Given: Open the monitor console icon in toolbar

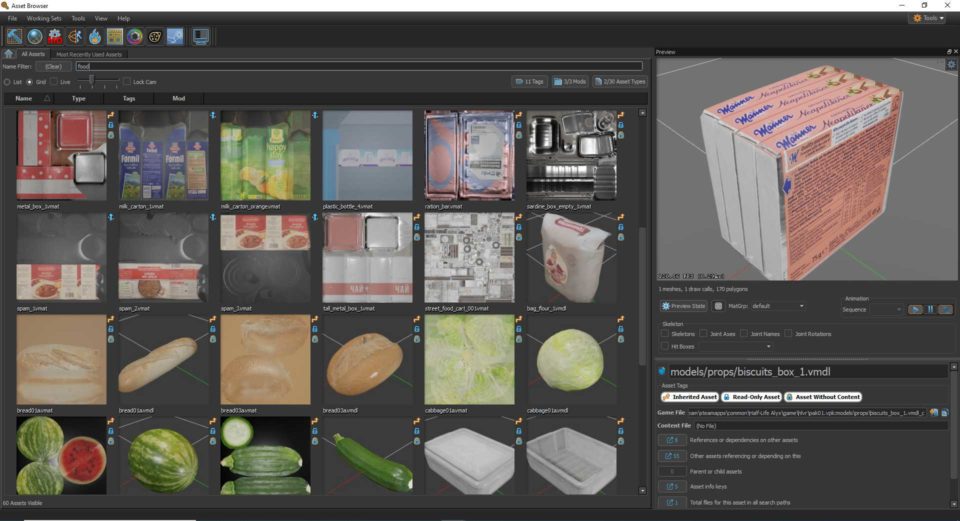Looking at the screenshot, I should point(201,37).
